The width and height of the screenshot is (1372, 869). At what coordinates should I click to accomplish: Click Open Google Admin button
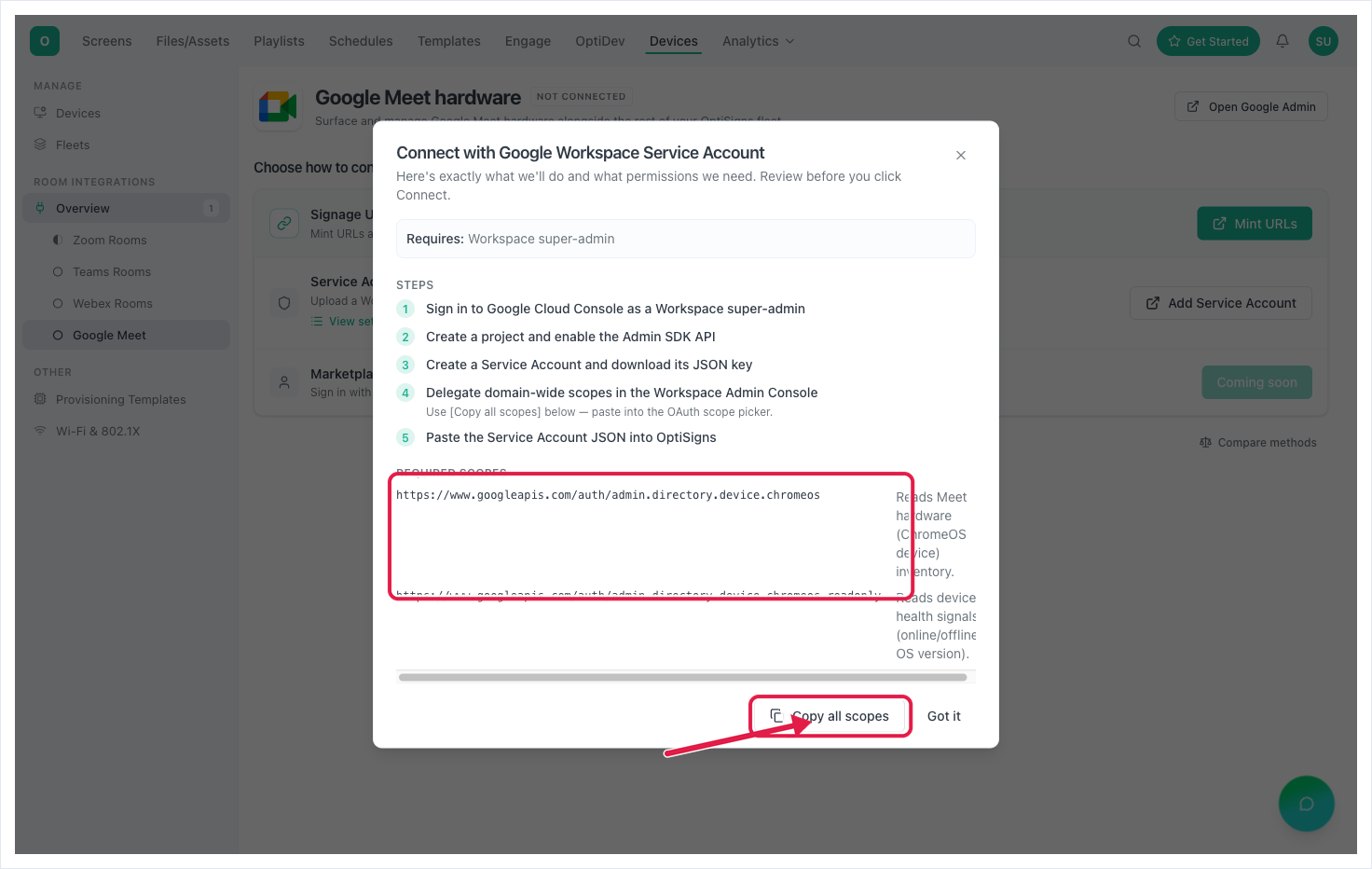pos(1251,106)
